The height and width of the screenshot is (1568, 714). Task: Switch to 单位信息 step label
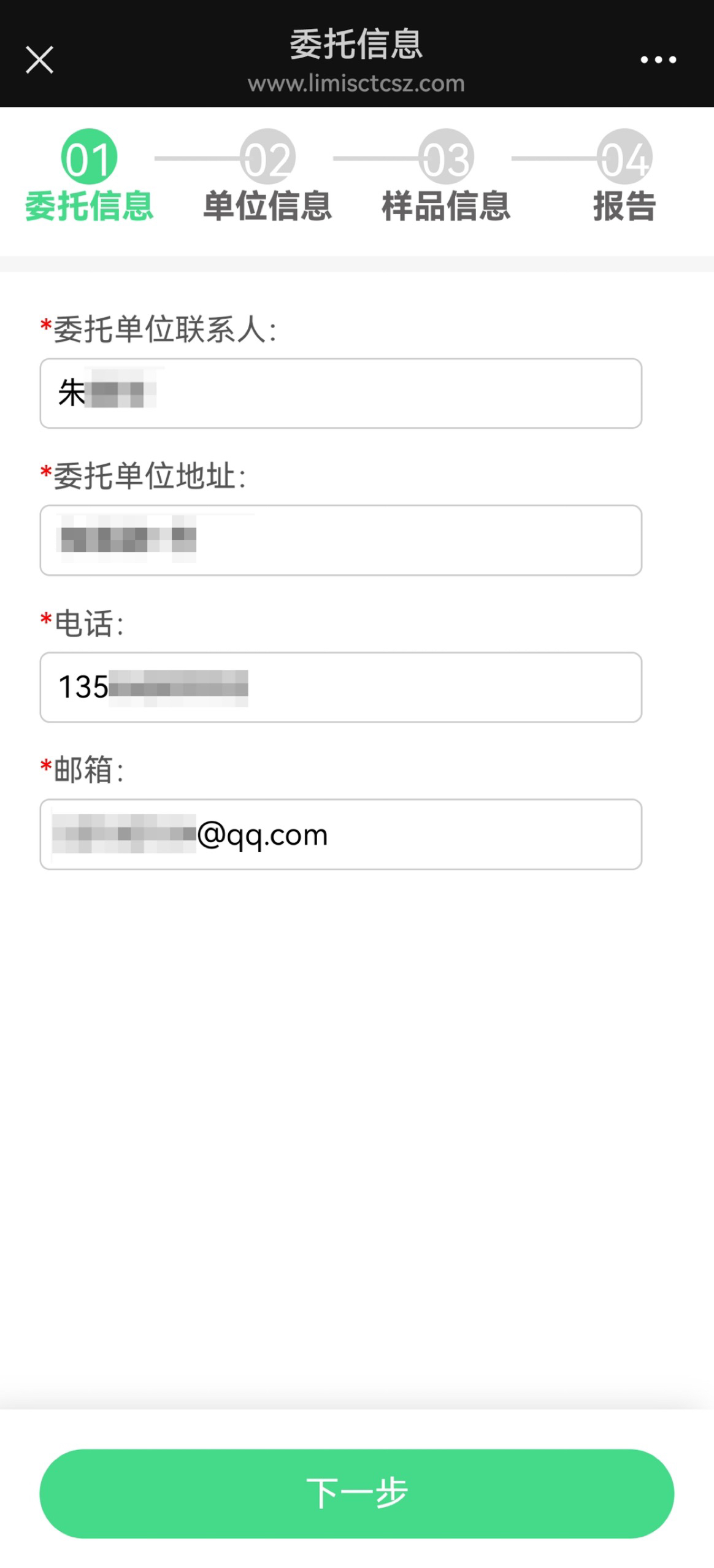tap(267, 206)
